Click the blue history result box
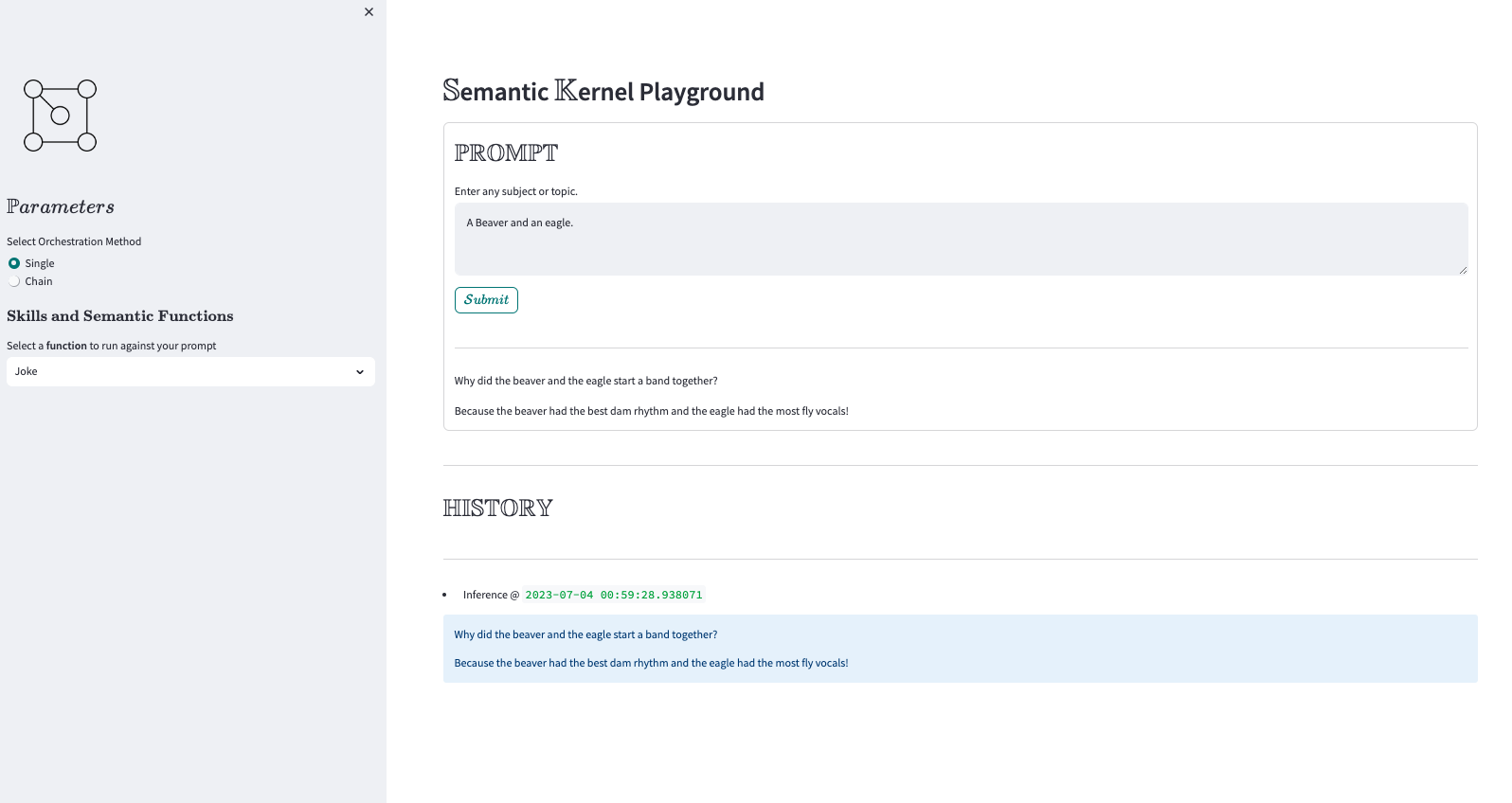 point(960,649)
